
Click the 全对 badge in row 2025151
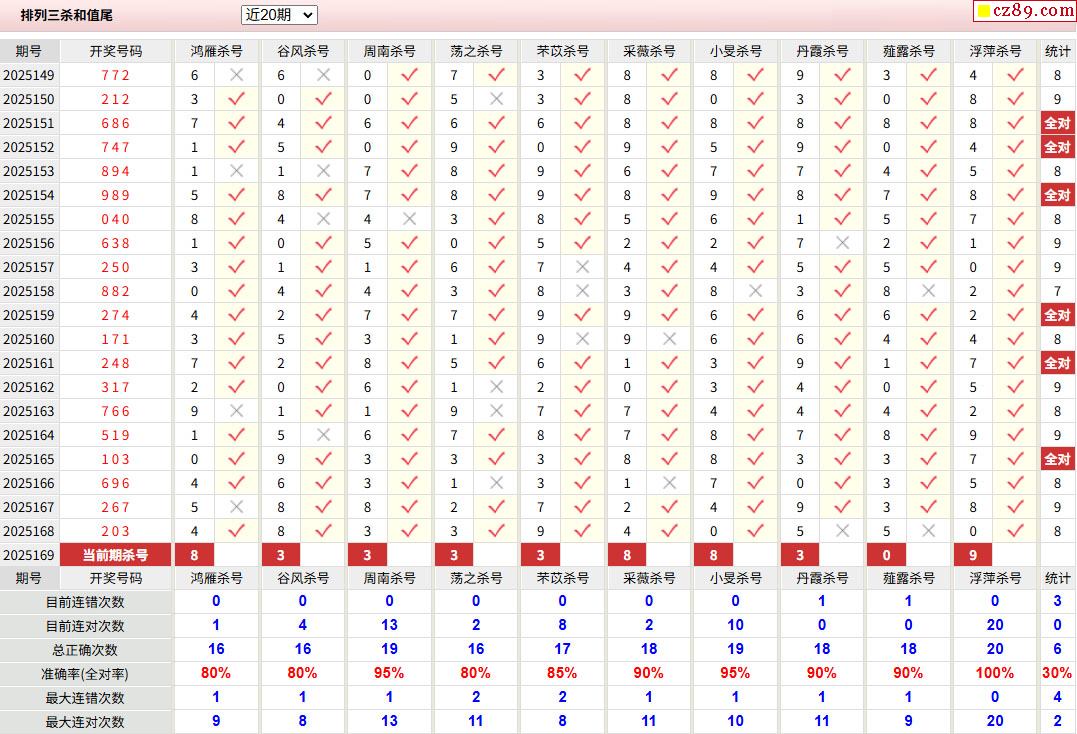coord(1058,124)
